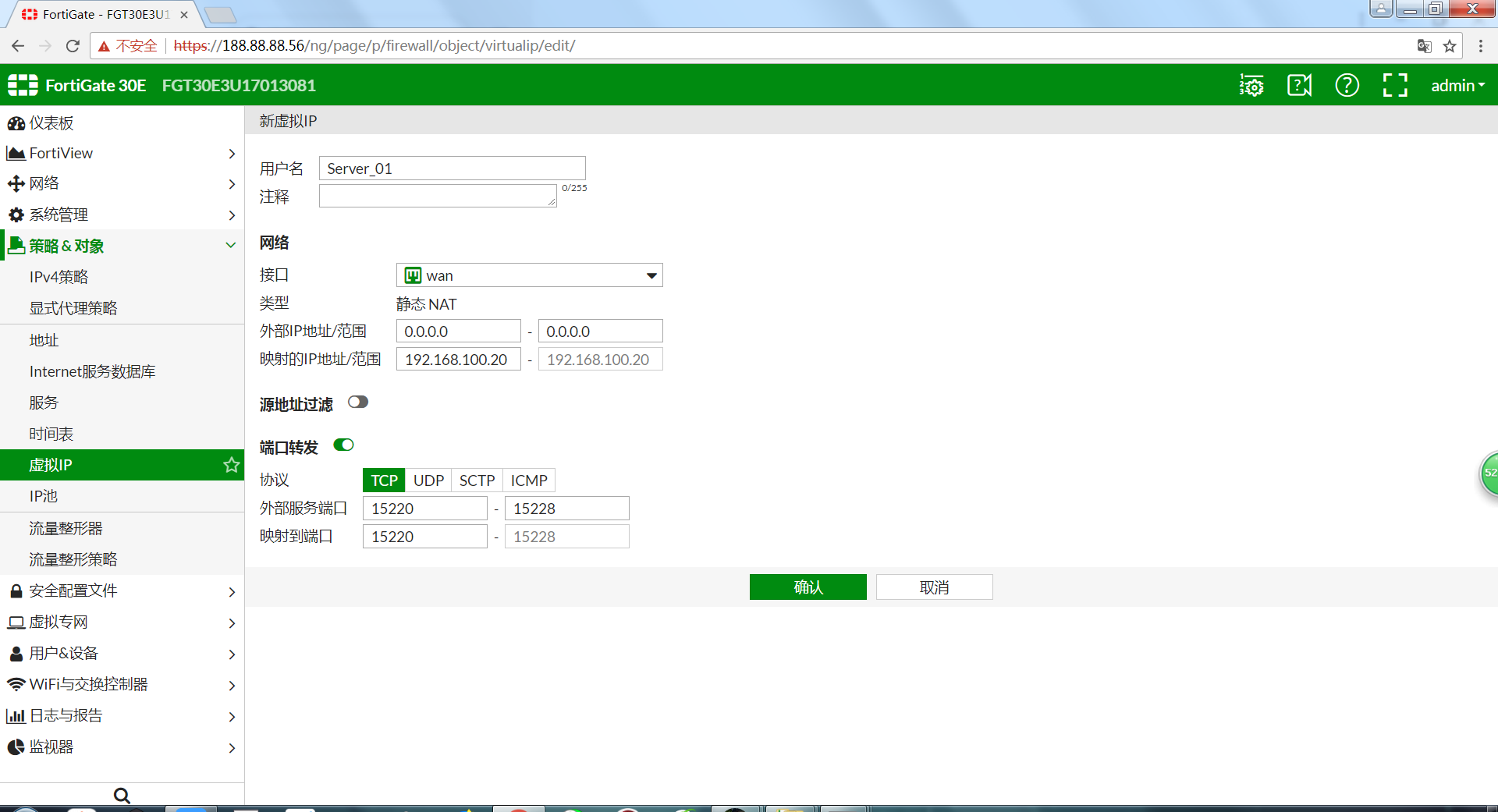Image resolution: width=1498 pixels, height=812 pixels.
Task: Enable the 源地址过滤 toggle
Action: click(358, 402)
